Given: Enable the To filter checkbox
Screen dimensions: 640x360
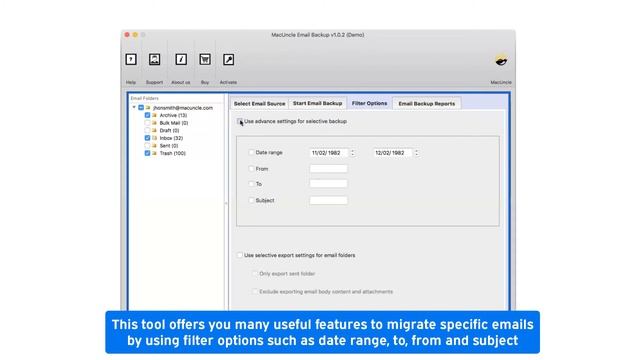Looking at the screenshot, I should tap(251, 184).
